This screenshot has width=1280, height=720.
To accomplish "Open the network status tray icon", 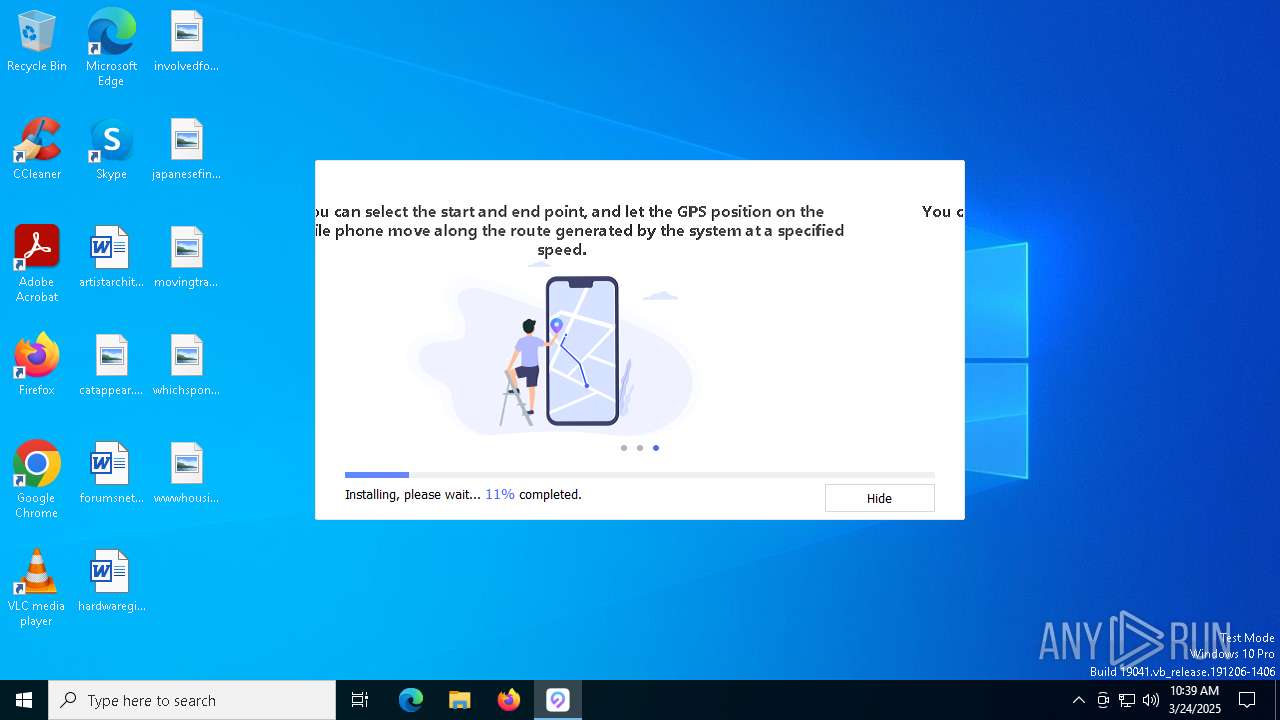I will 1127,700.
